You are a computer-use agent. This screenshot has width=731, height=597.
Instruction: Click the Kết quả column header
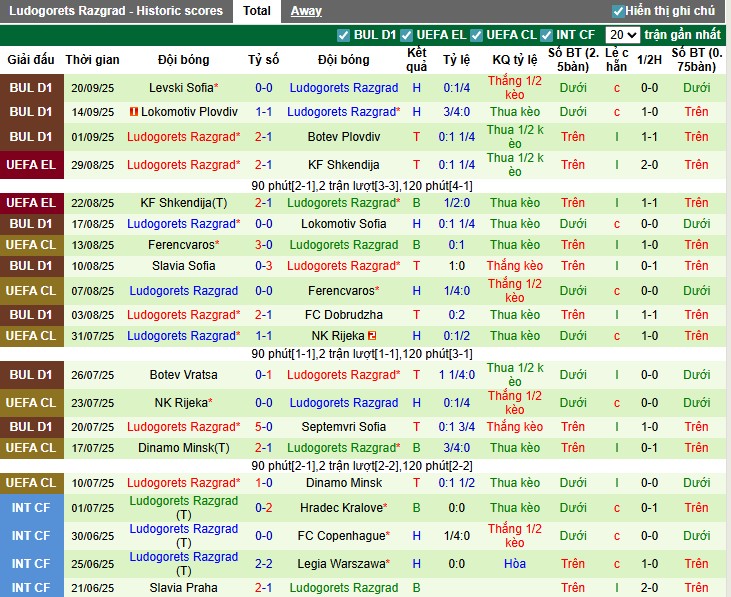(x=416, y=60)
